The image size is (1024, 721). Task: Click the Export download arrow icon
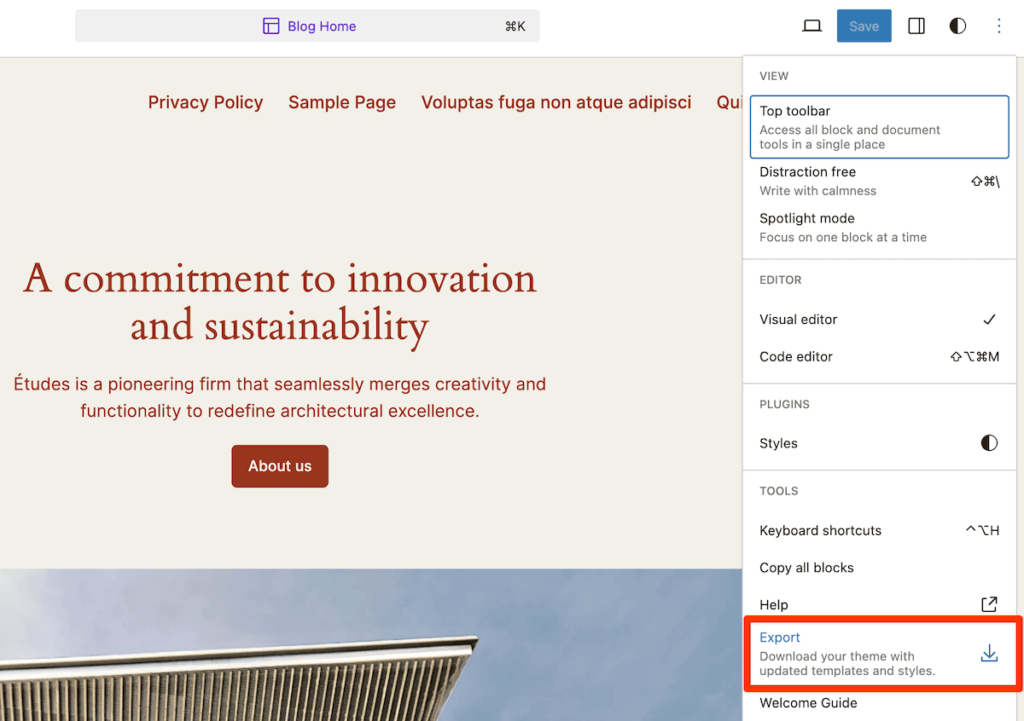pos(988,653)
